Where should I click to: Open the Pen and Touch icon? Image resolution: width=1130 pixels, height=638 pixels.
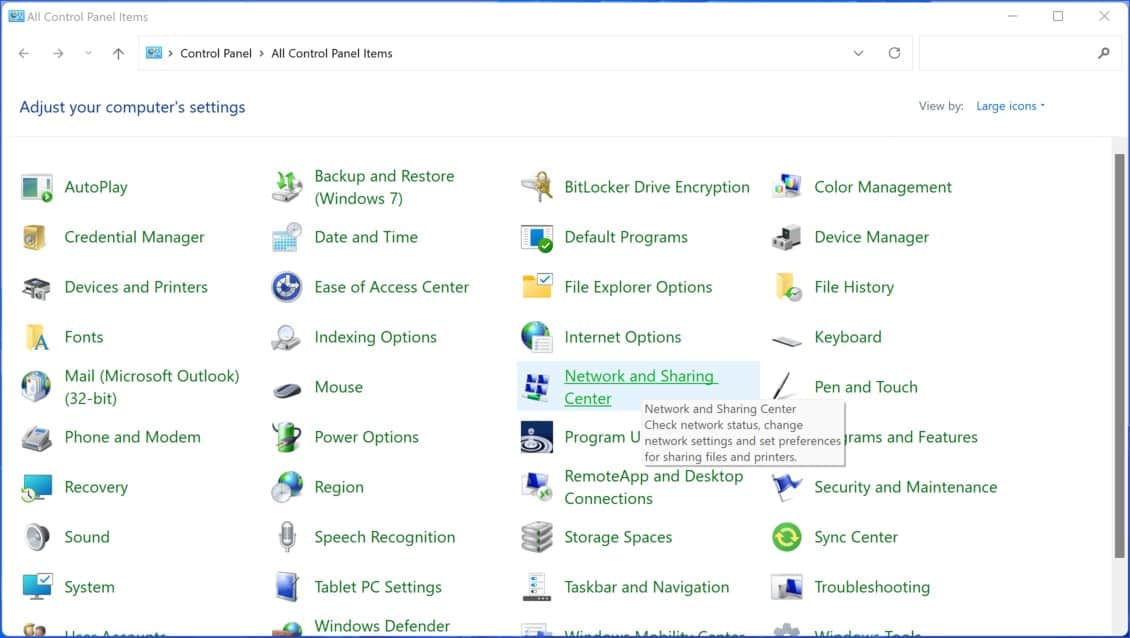[x=784, y=386]
